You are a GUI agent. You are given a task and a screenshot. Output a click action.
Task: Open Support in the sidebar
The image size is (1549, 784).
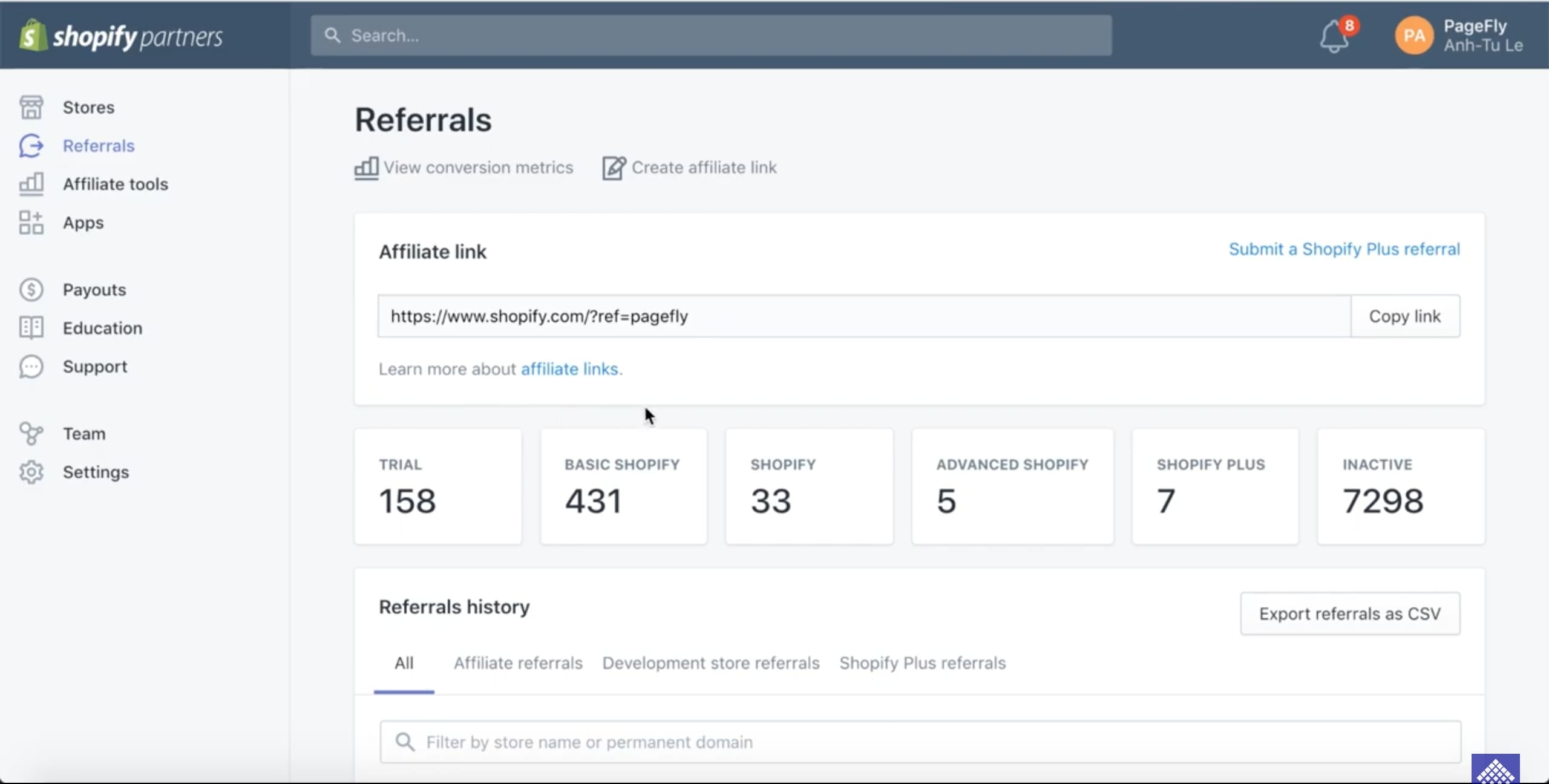(x=95, y=367)
